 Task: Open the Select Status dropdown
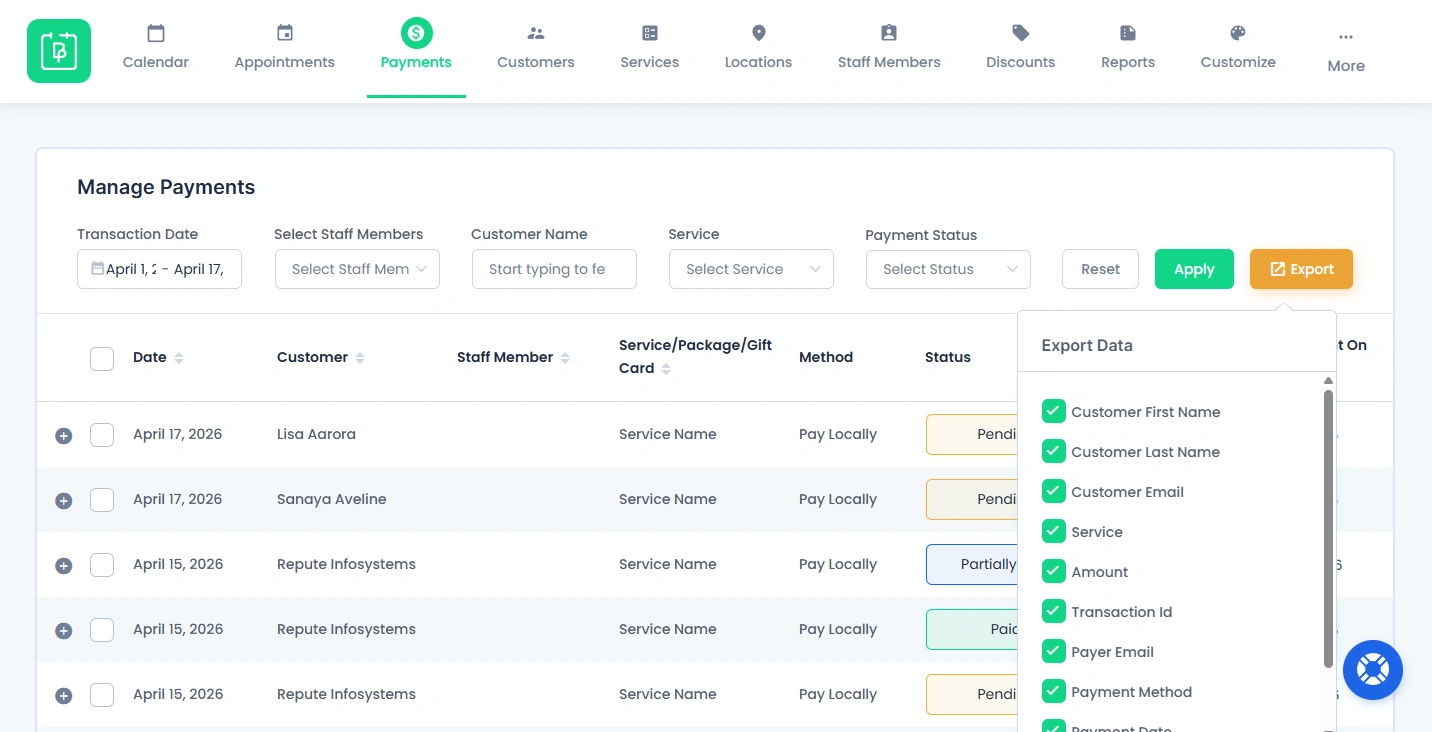click(948, 269)
